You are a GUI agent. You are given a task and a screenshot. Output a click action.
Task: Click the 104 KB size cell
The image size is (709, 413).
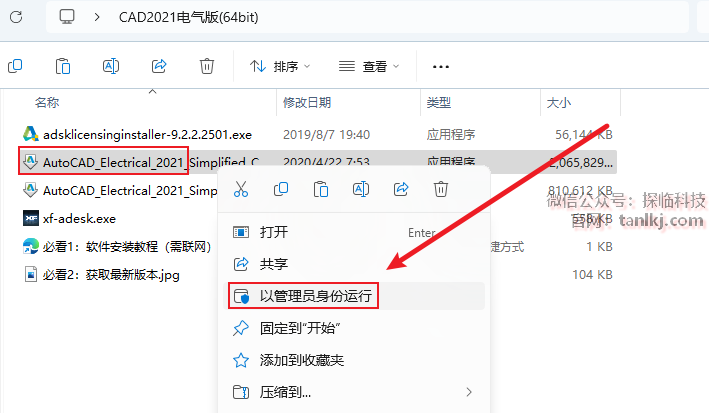click(592, 275)
